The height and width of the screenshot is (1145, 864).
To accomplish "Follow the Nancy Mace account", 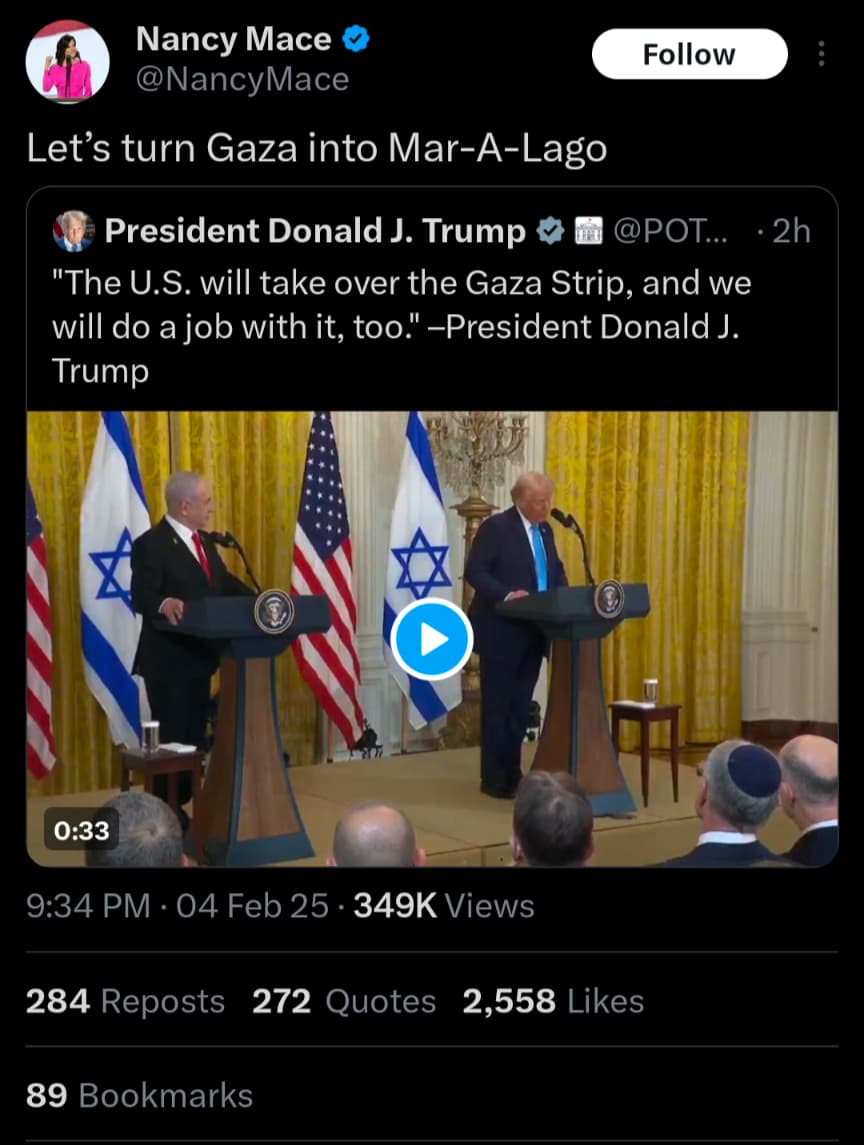I will point(689,54).
